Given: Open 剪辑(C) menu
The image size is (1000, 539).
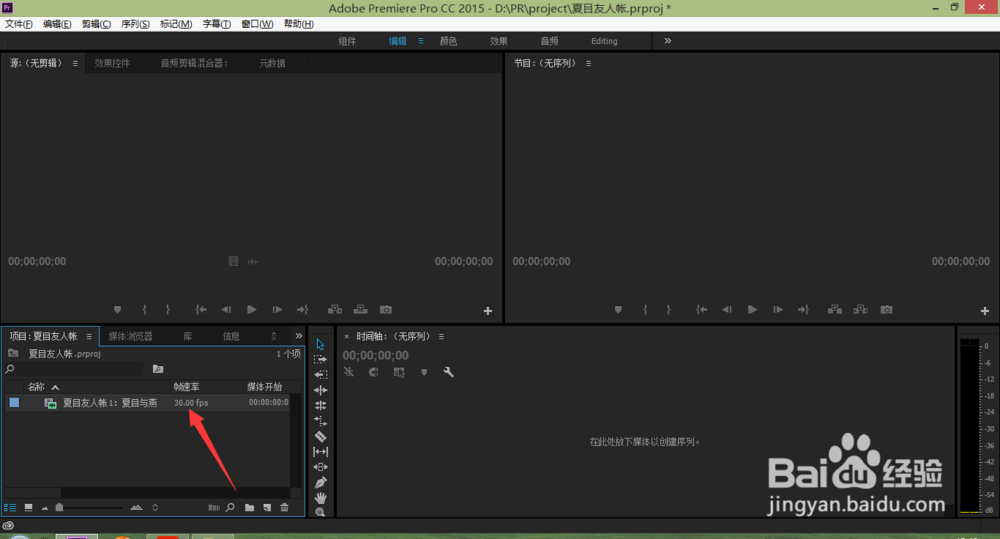Looking at the screenshot, I should click(x=96, y=24).
